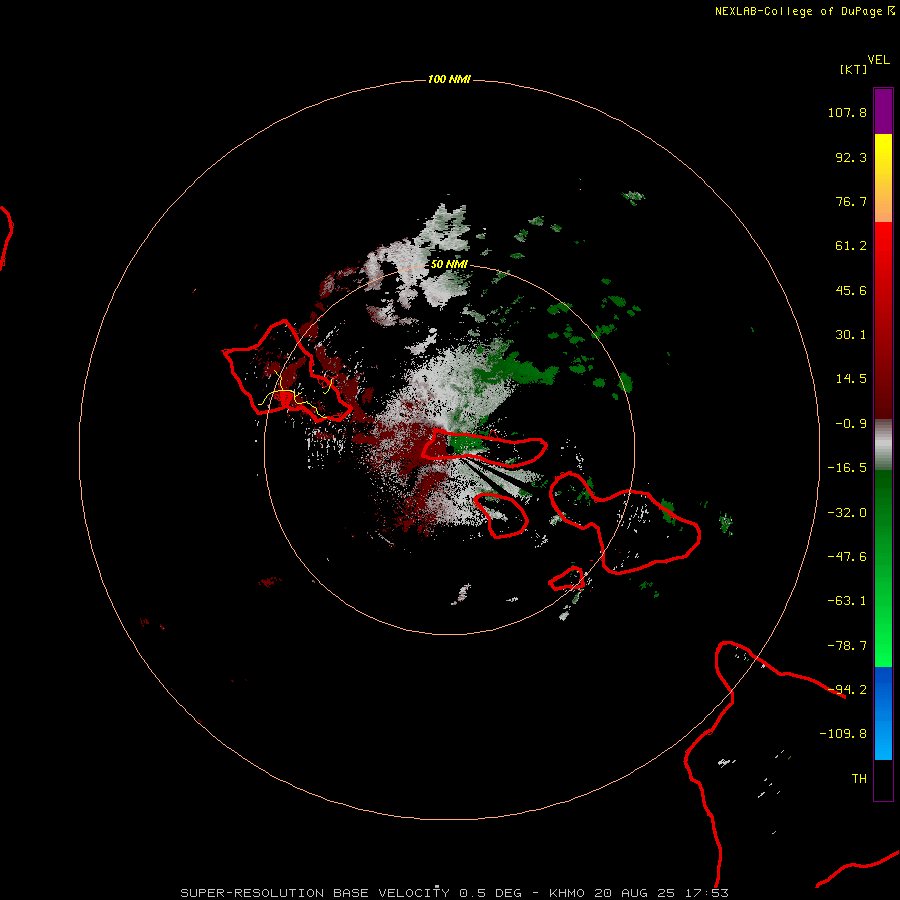
Task: Click the NEXLAB-College of DuPage credit text
Action: click(804, 11)
